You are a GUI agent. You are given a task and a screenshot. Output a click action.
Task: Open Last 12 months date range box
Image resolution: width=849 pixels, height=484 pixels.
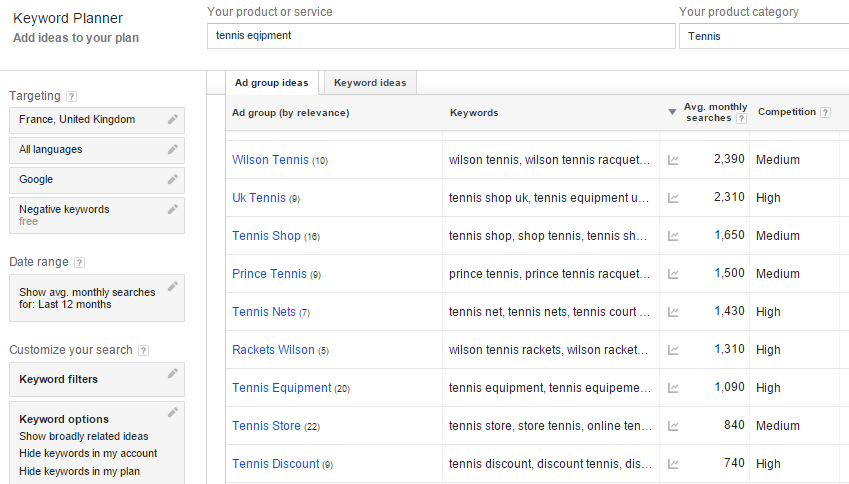click(97, 298)
